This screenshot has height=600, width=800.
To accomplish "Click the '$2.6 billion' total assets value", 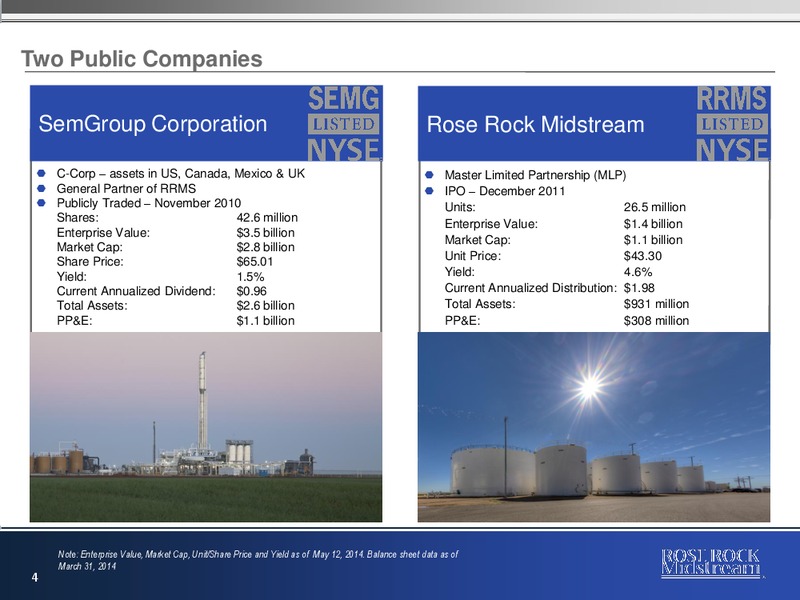I will pos(265,306).
